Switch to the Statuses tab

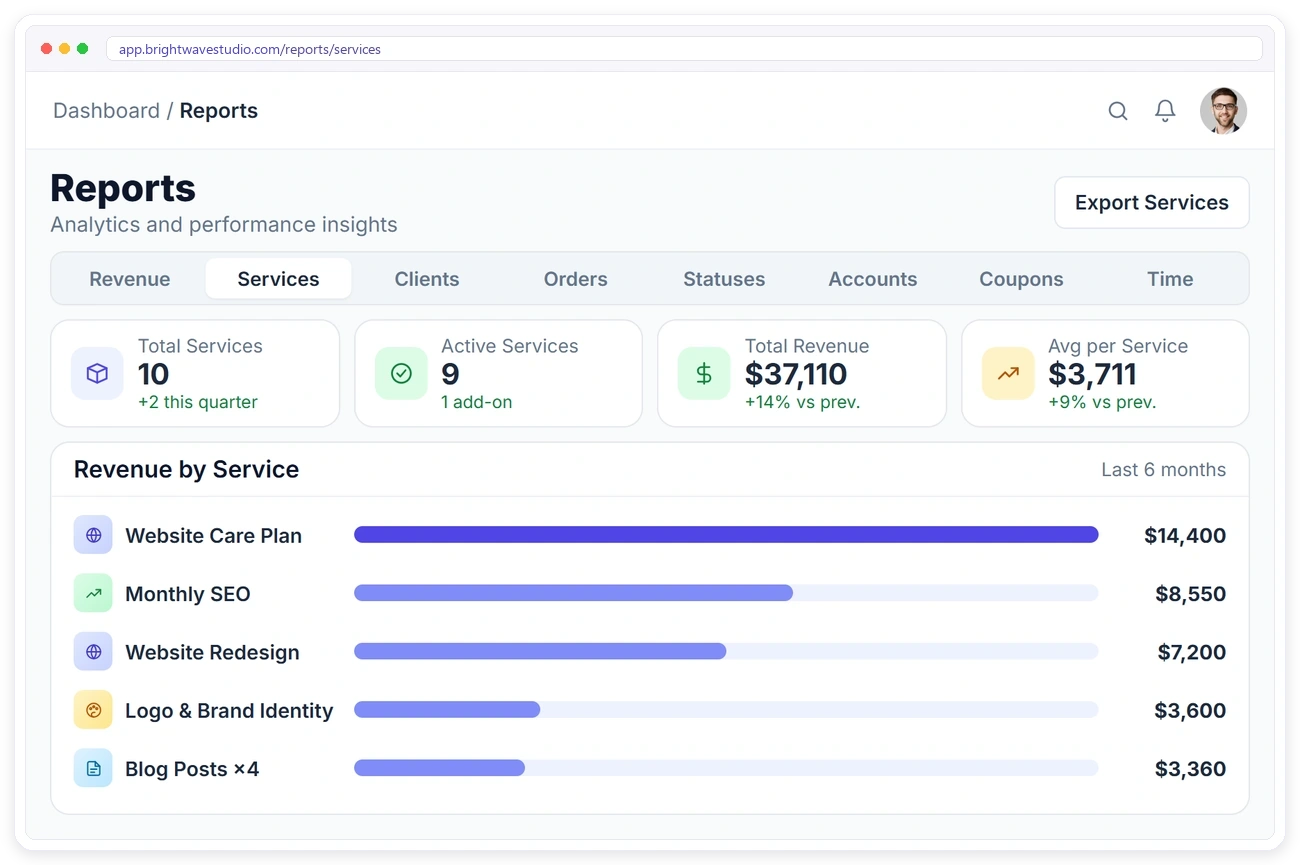click(724, 279)
